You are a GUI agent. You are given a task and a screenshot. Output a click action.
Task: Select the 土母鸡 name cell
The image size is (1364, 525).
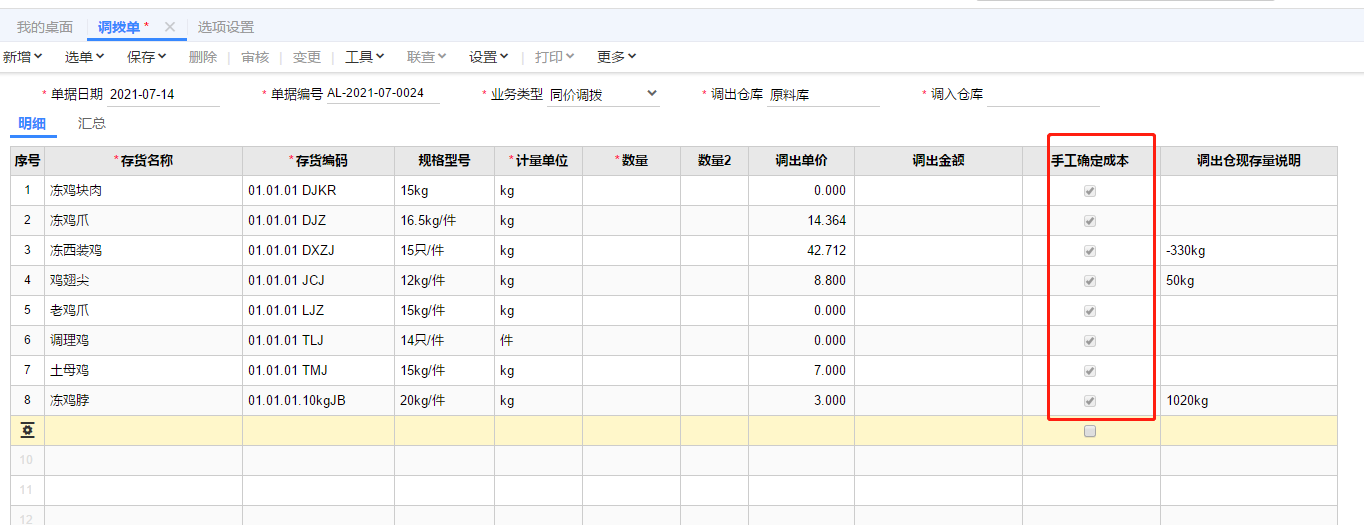(144, 371)
